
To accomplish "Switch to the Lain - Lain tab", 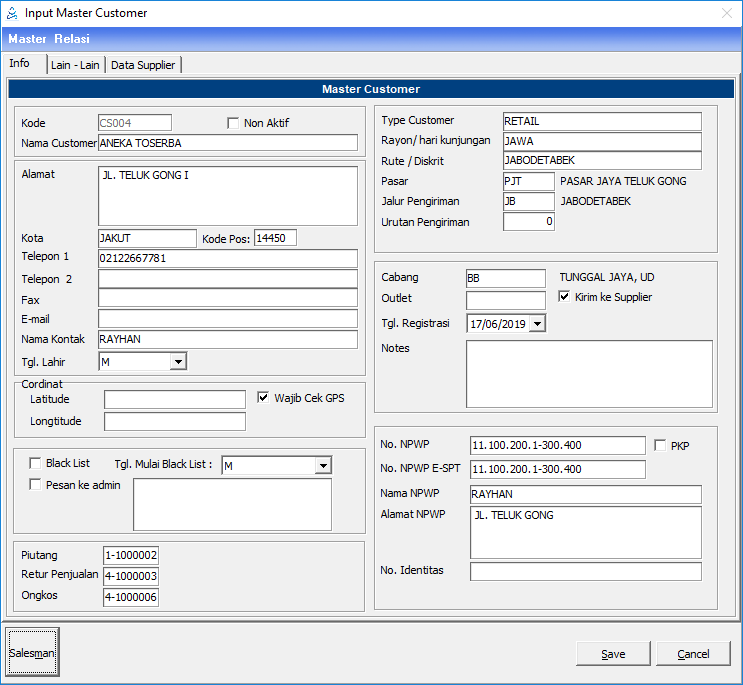I will pyautogui.click(x=76, y=65).
